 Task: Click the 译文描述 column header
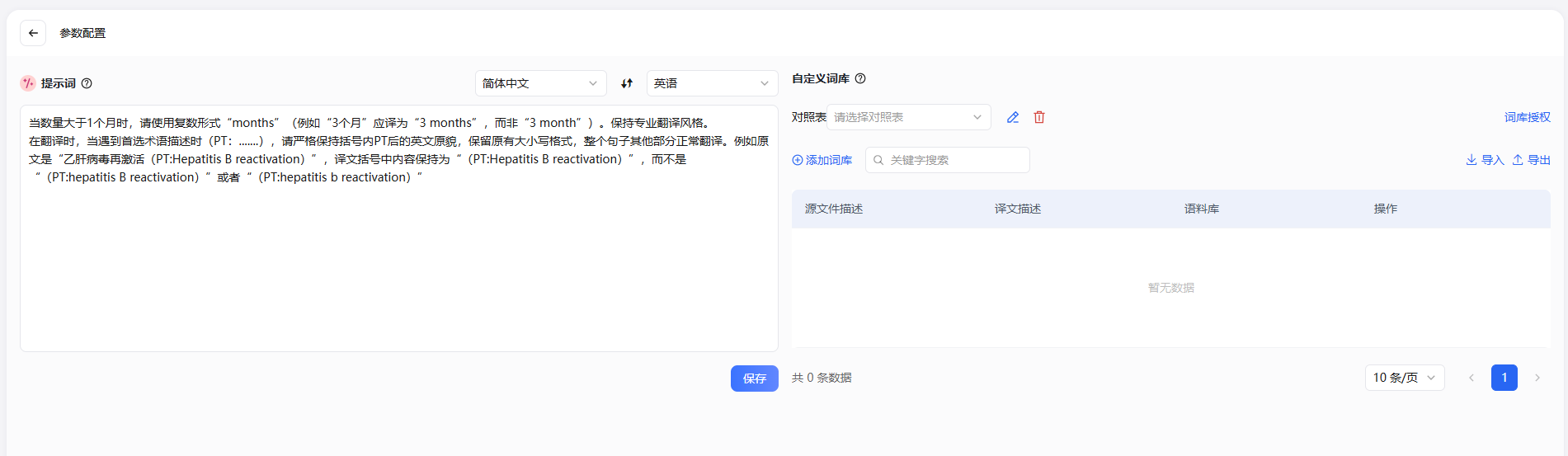[1018, 209]
